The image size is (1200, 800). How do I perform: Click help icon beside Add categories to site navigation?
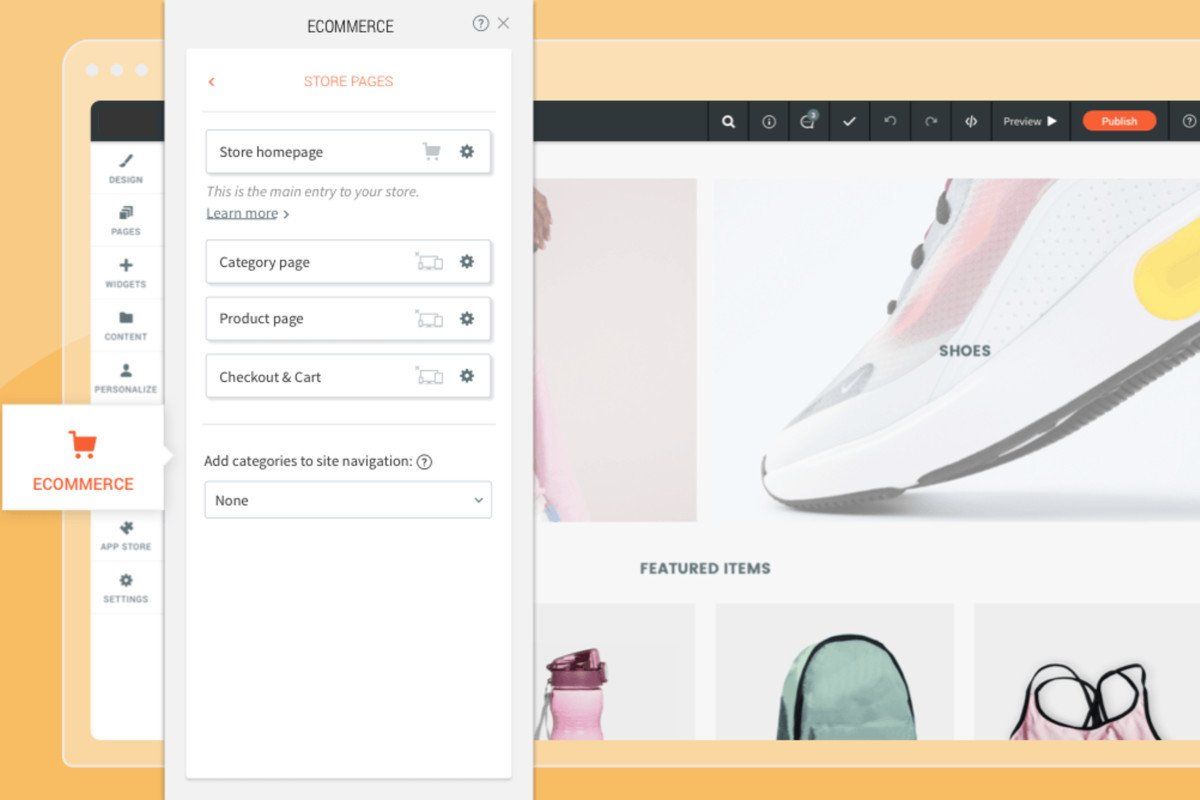click(x=424, y=462)
